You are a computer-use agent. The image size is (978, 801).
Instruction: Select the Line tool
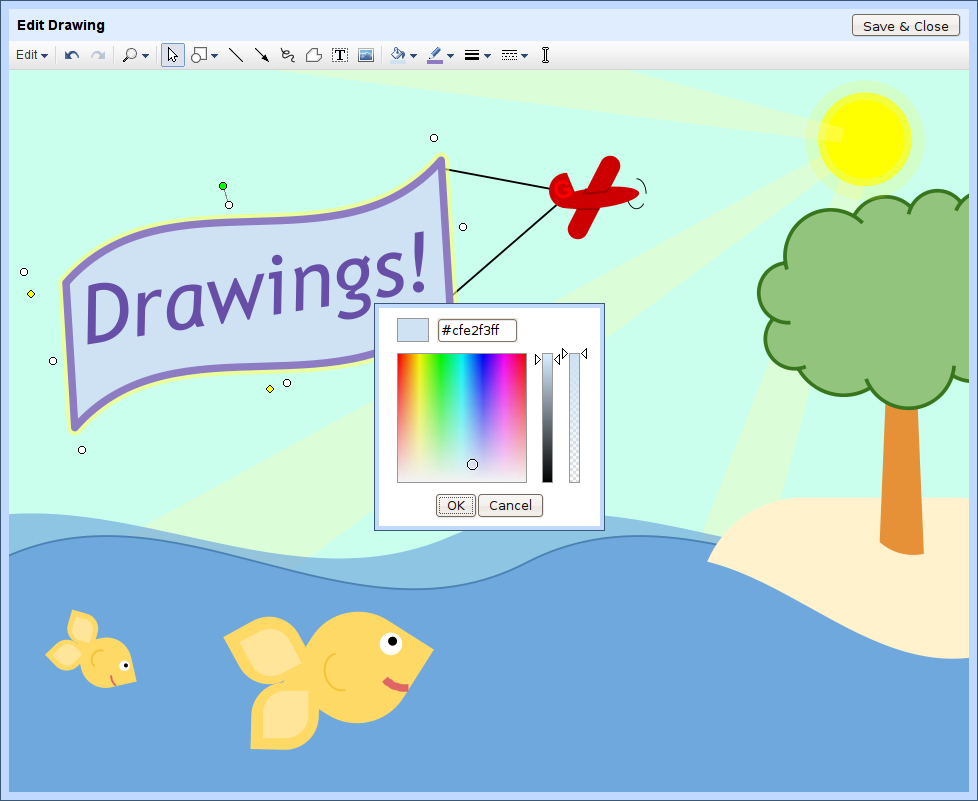click(x=236, y=55)
